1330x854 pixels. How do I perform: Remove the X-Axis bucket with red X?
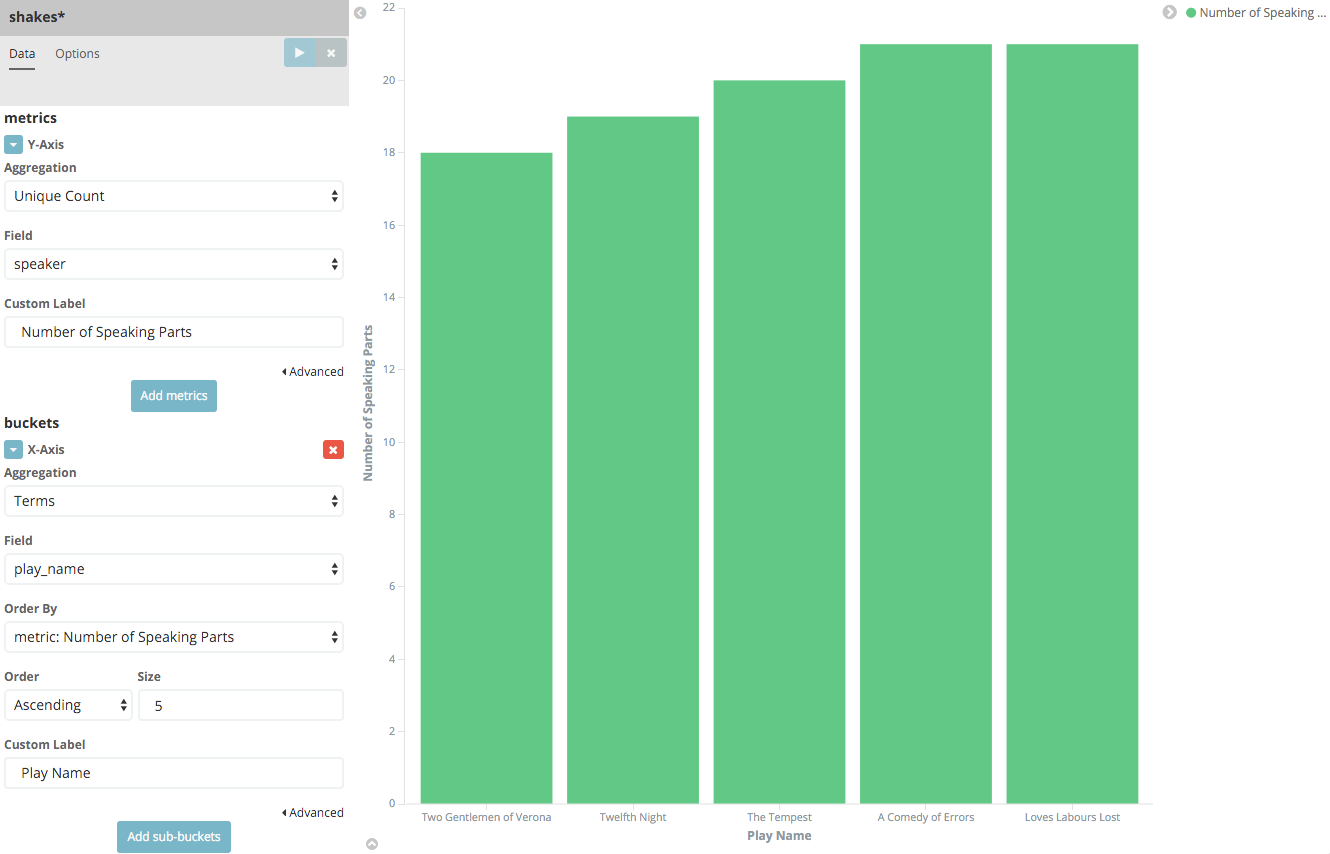pyautogui.click(x=333, y=450)
